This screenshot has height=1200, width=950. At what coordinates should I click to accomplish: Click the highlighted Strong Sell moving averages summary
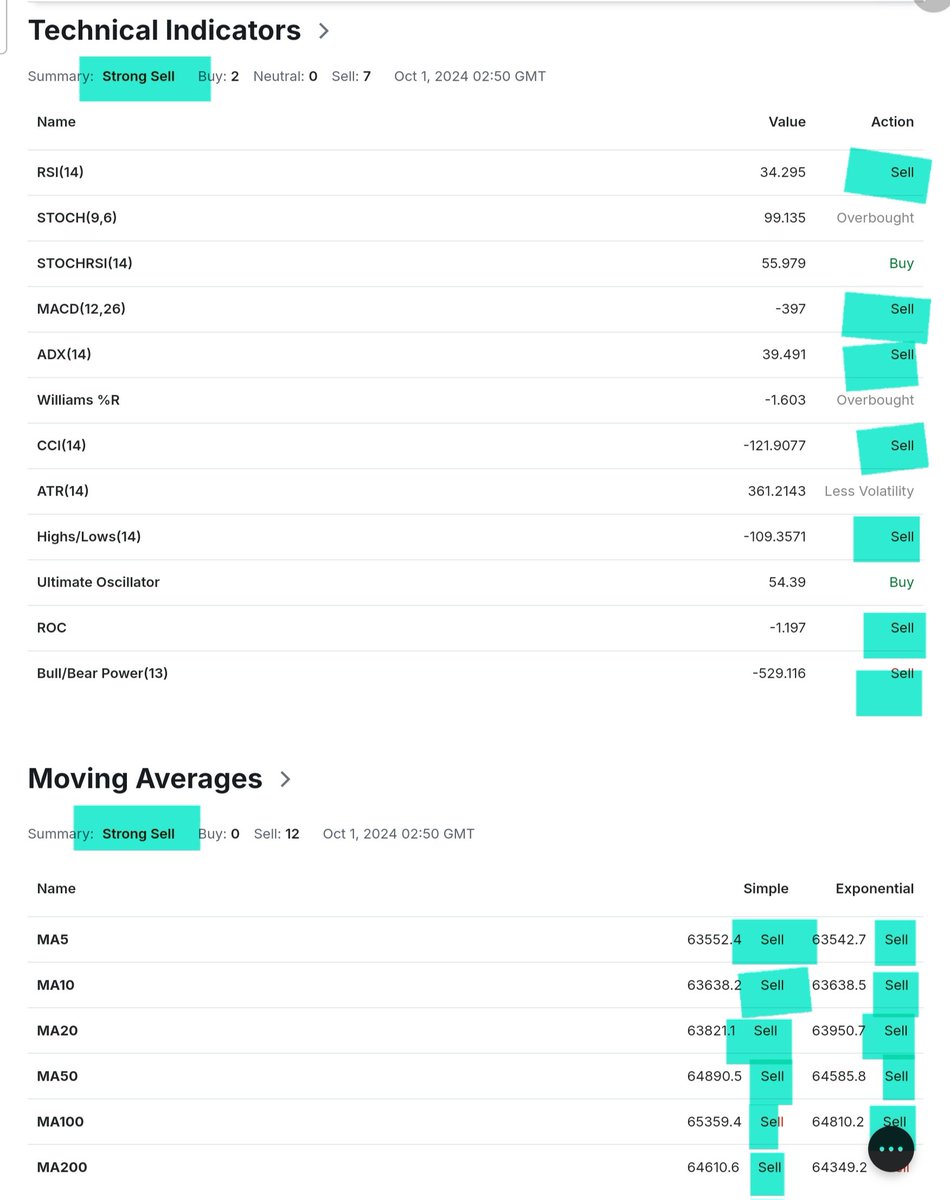pos(139,834)
